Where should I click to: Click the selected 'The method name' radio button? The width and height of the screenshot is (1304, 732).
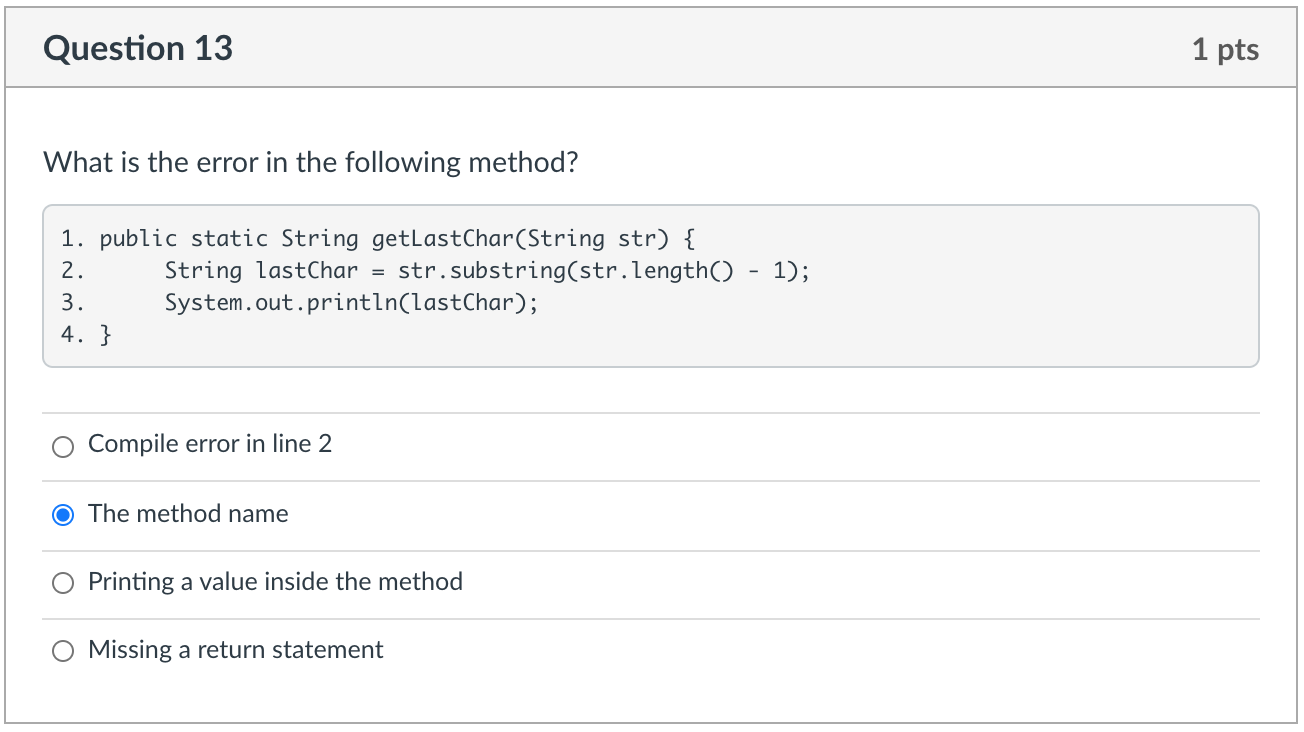click(63, 516)
